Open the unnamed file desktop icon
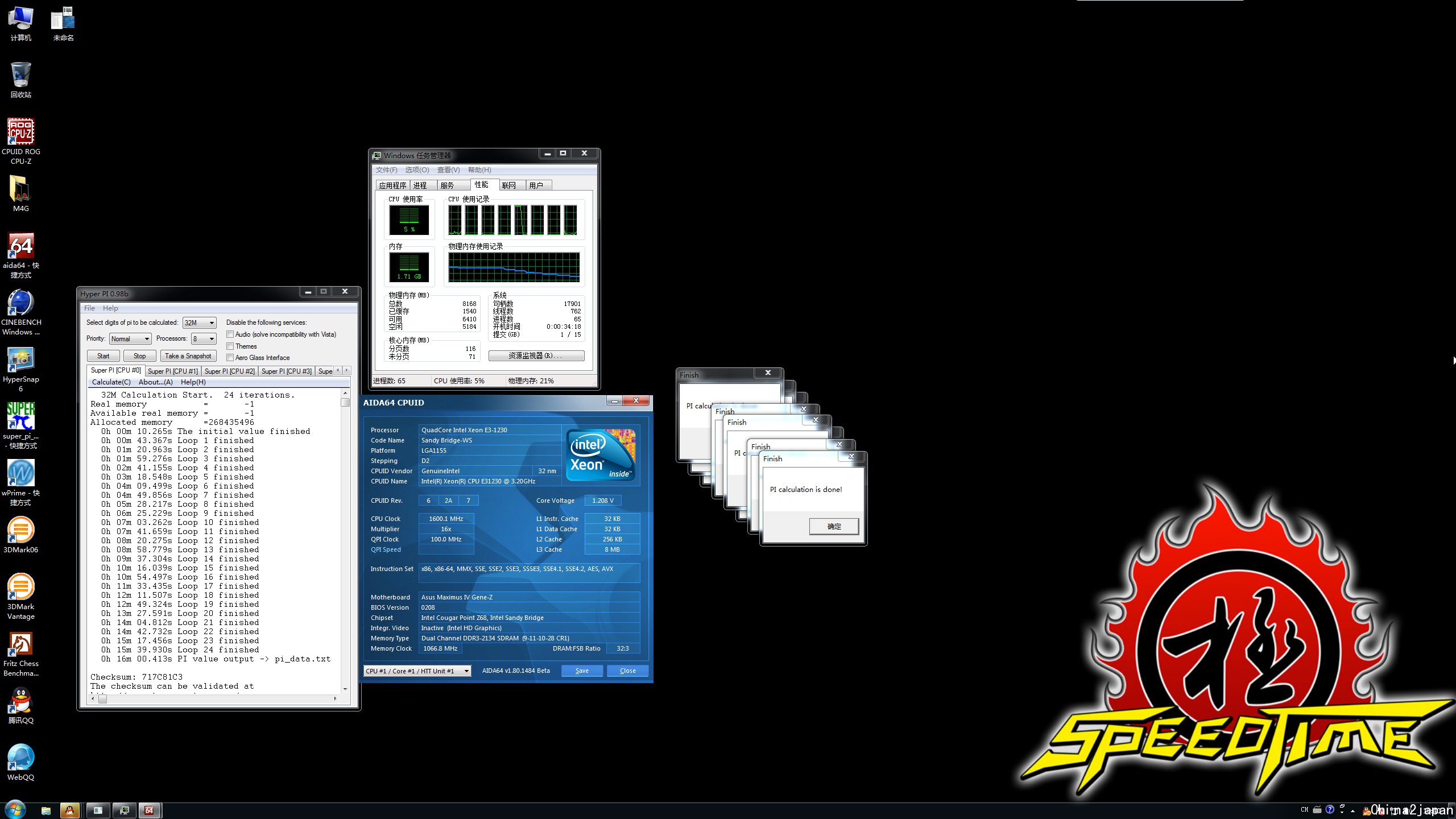 click(x=63, y=24)
